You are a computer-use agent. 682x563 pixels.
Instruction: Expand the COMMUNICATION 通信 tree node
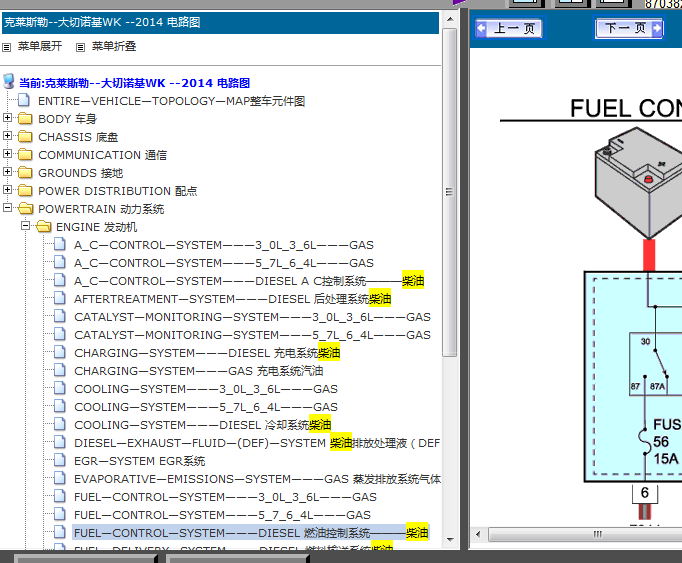(x=7, y=154)
